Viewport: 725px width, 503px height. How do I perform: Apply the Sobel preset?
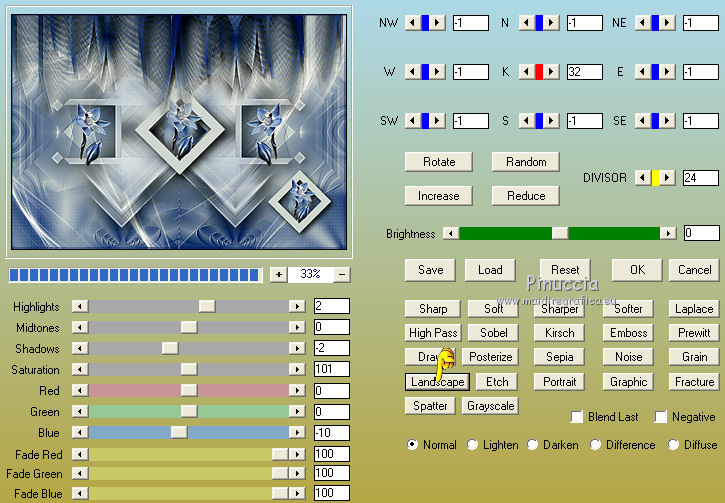493,332
